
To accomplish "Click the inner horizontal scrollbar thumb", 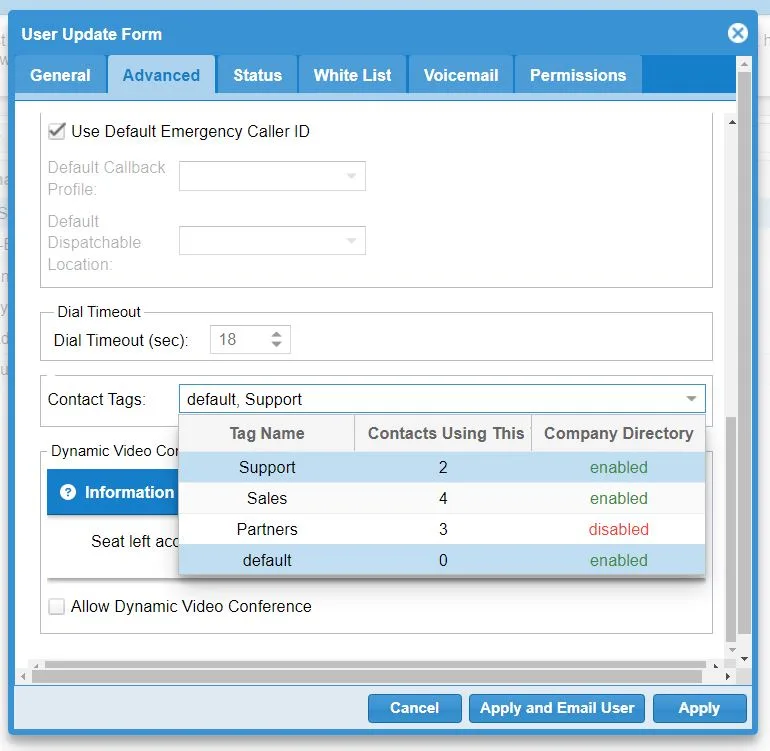I will tap(375, 665).
